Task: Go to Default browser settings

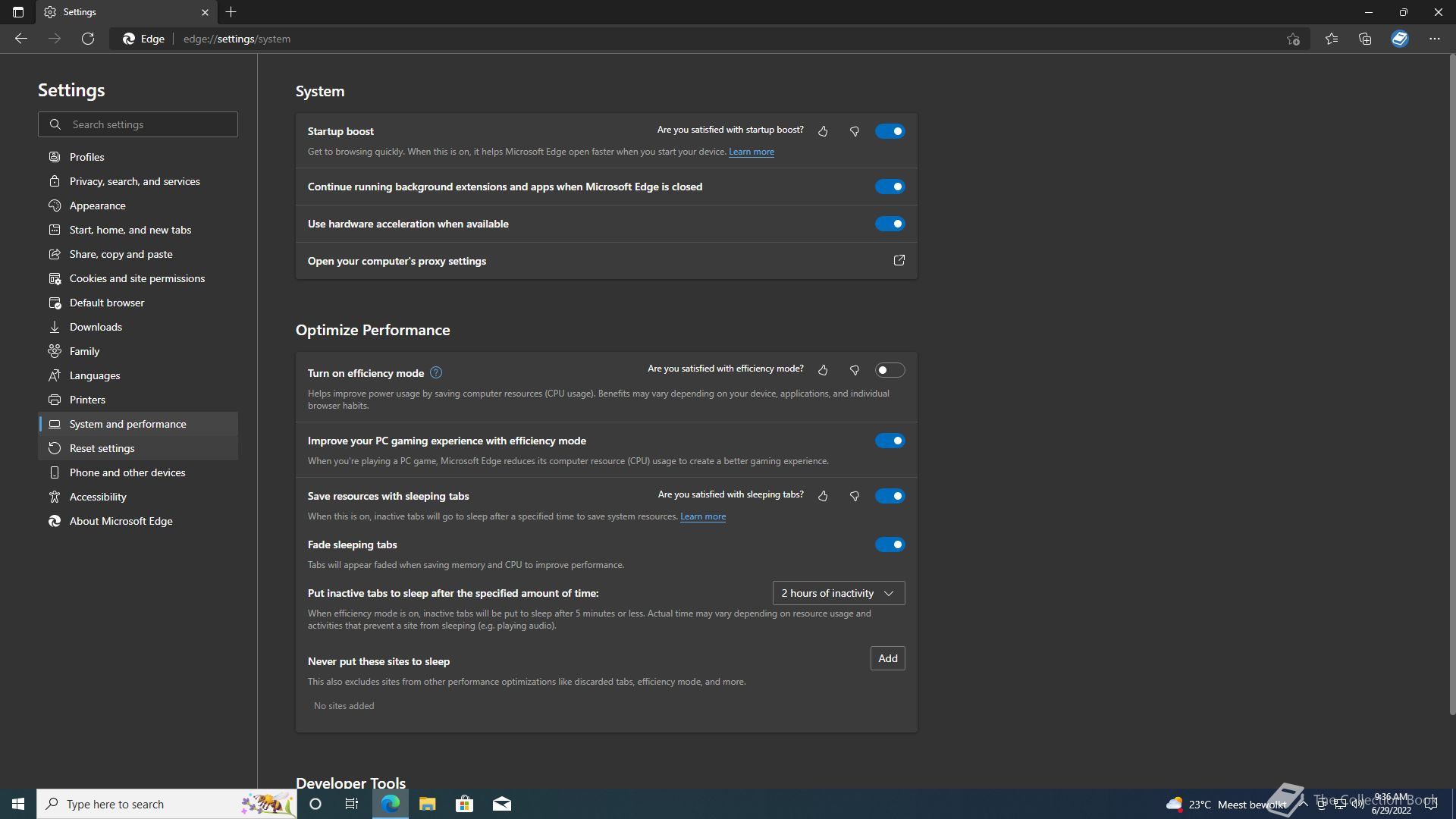Action: (x=138, y=303)
